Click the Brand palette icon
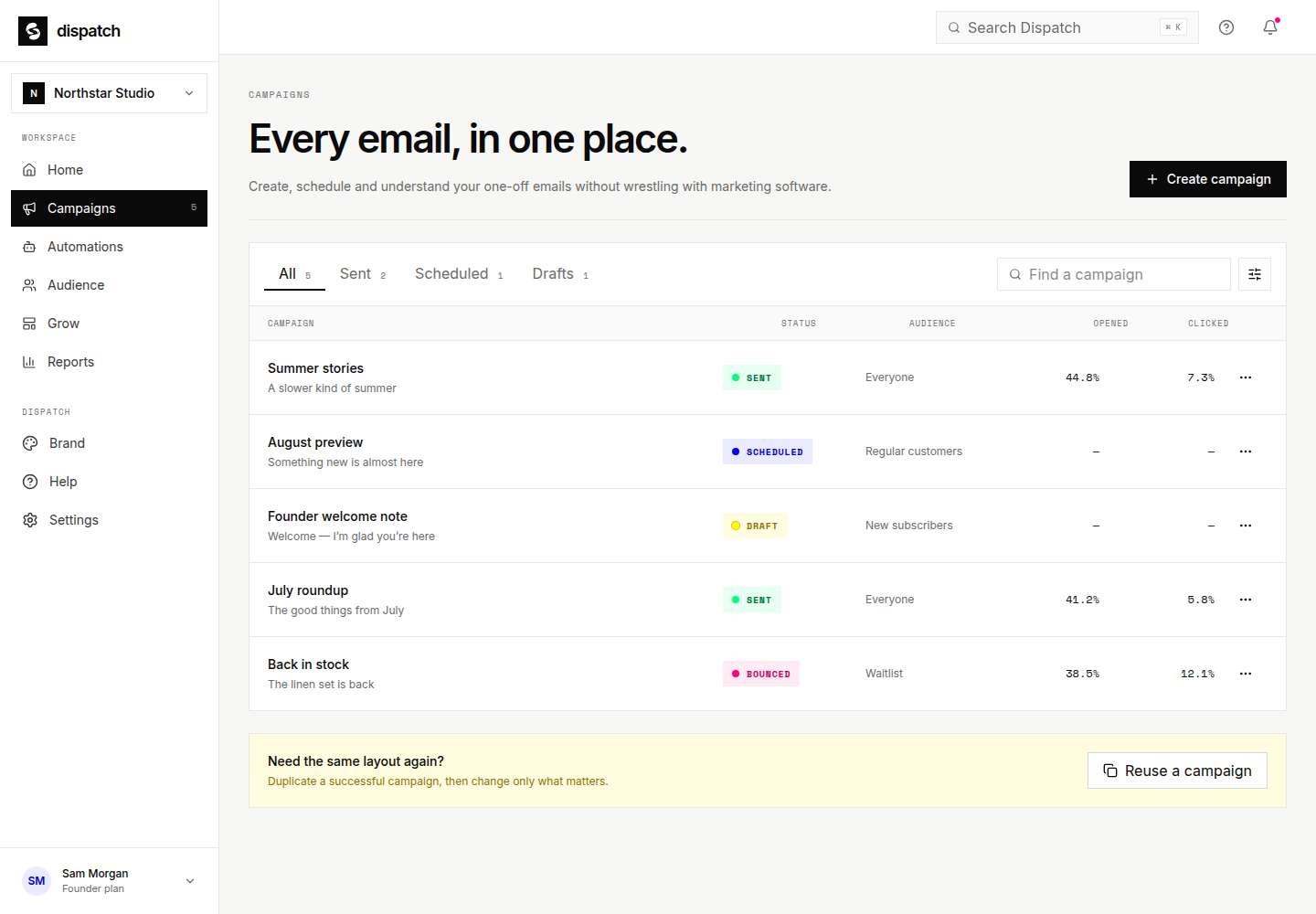Viewport: 1316px width, 914px height. point(30,443)
